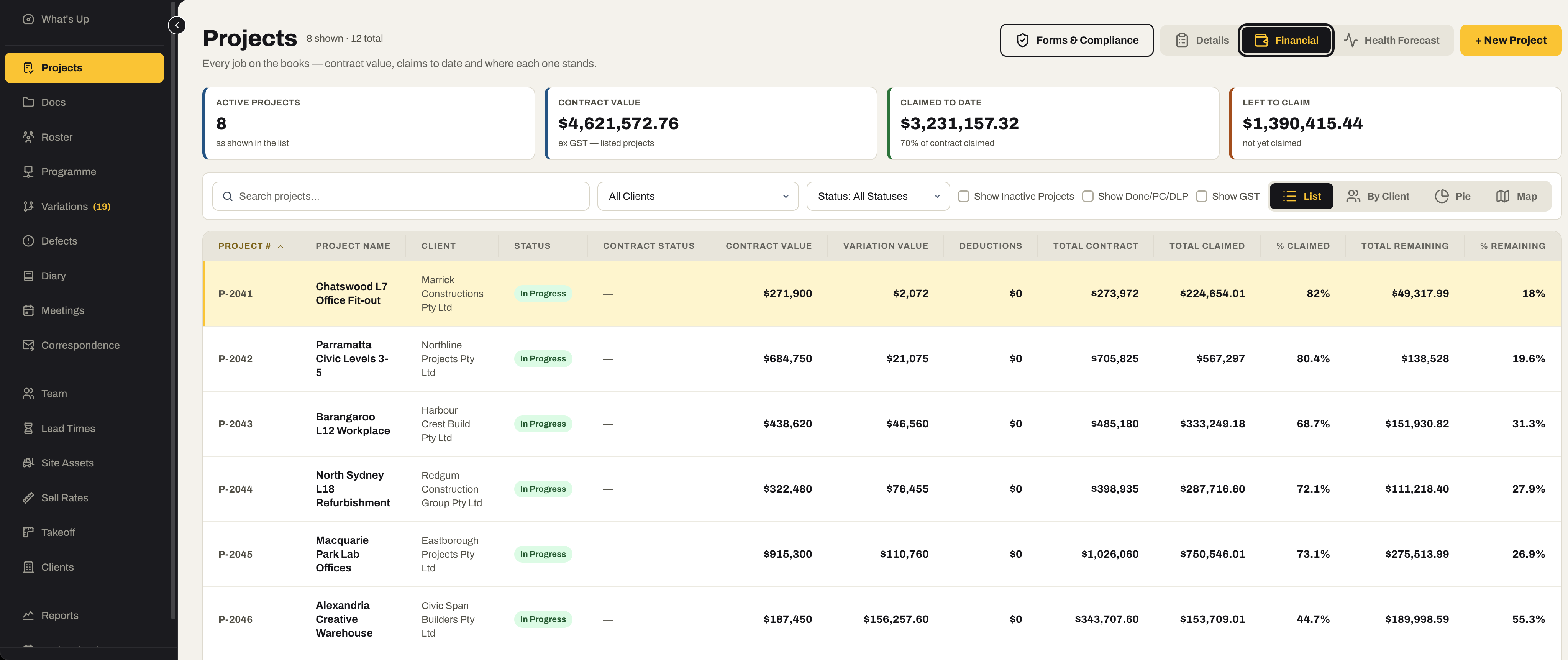Switch to the Details tab
Screen dimensions: 1568x660
(1201, 40)
